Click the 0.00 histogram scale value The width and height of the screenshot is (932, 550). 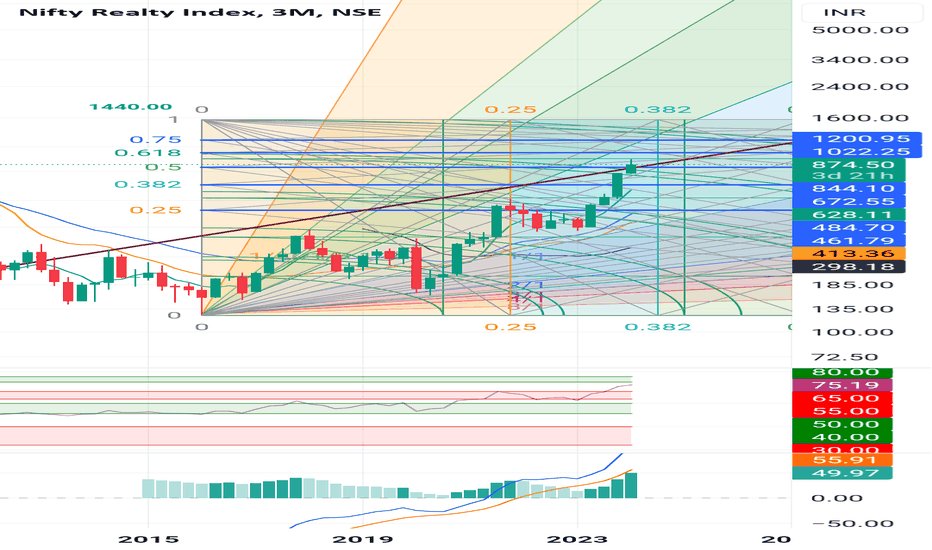pos(837,498)
